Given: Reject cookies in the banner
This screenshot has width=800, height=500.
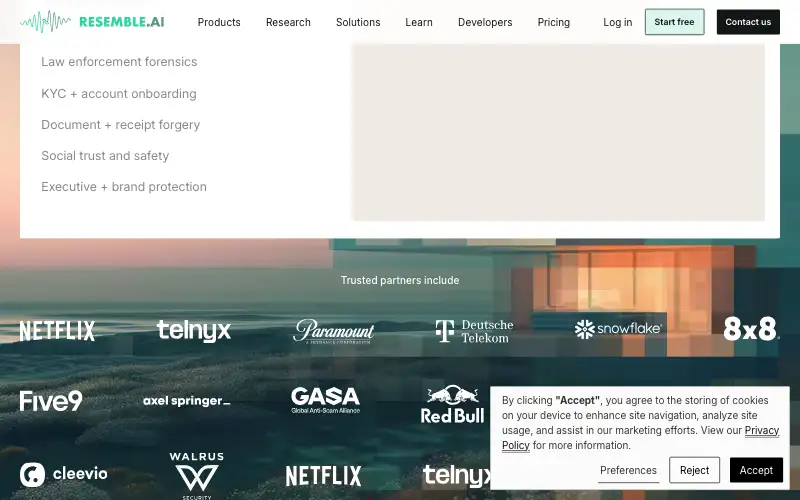Looking at the screenshot, I should [x=694, y=470].
